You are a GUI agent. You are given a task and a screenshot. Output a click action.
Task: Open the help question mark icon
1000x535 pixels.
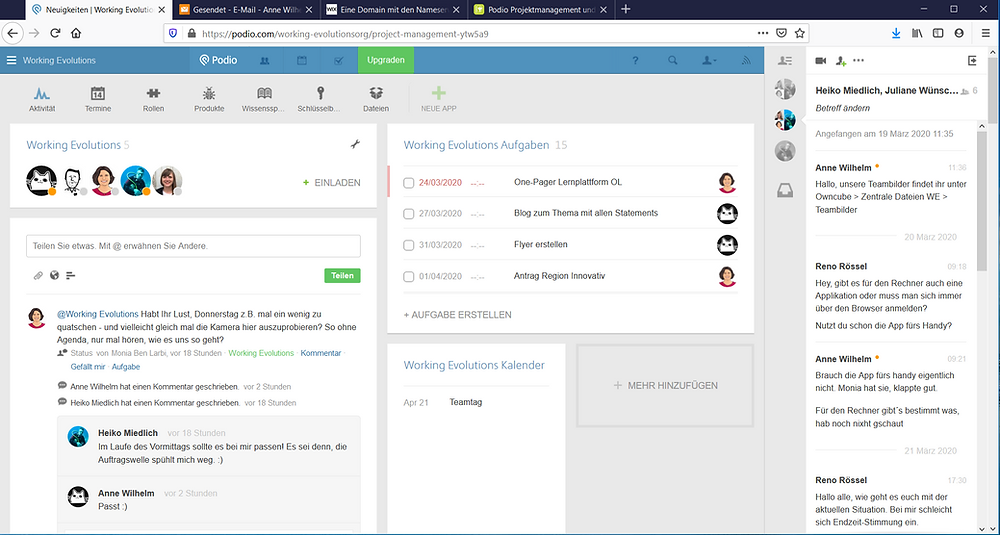(635, 61)
